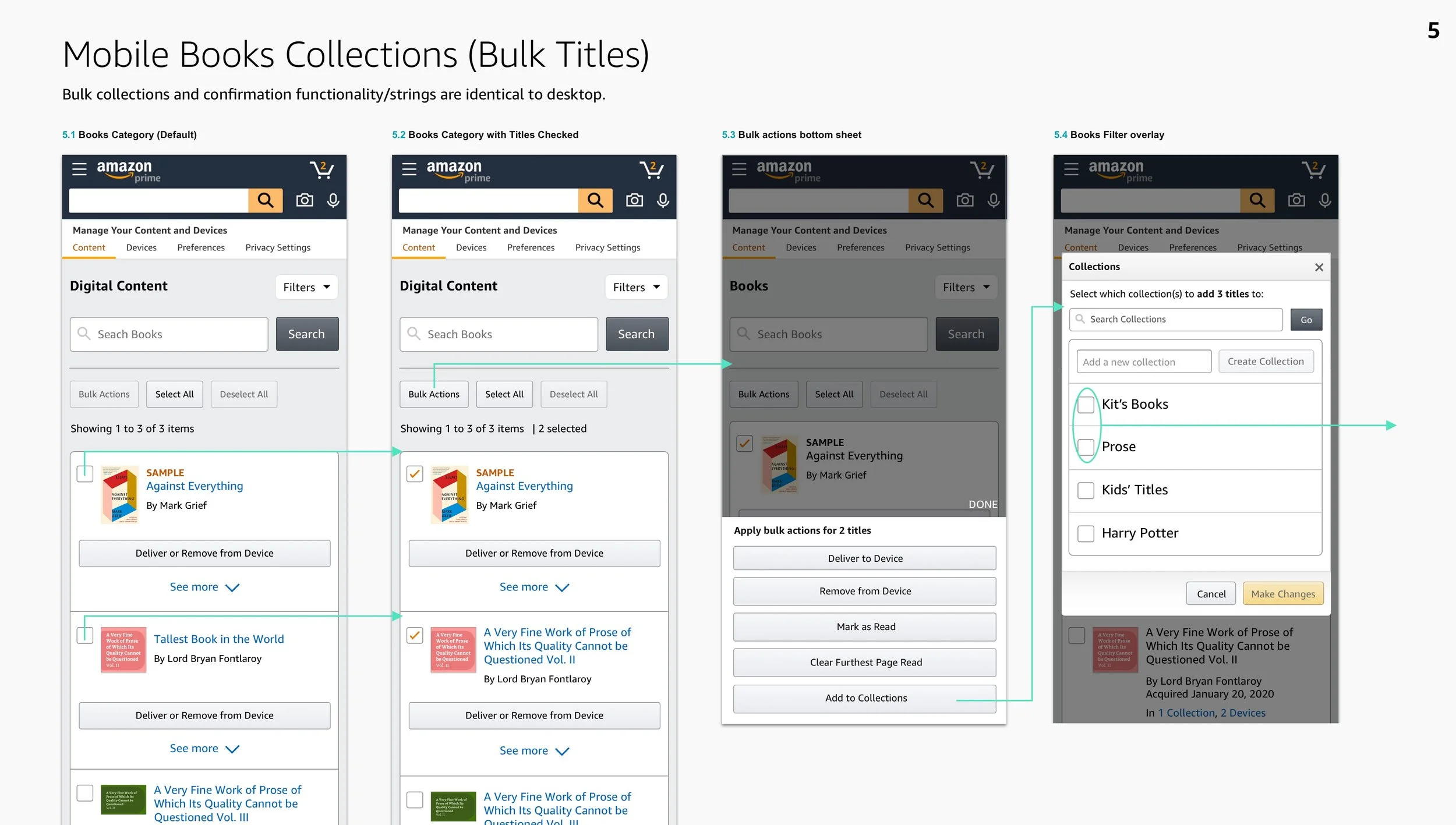Check the Kit's Books collection checkbox
This screenshot has width=1456, height=825.
(x=1086, y=405)
